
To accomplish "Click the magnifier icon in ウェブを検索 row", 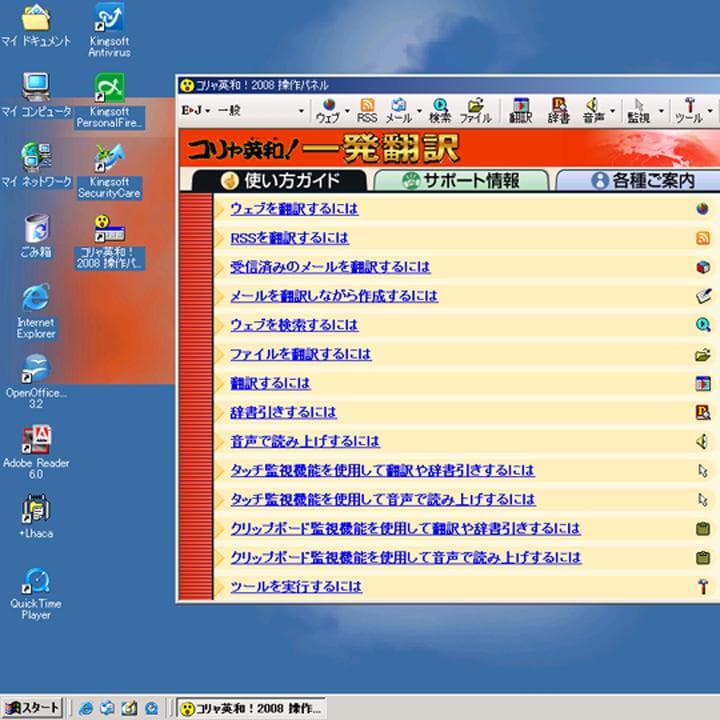I will click(x=703, y=325).
